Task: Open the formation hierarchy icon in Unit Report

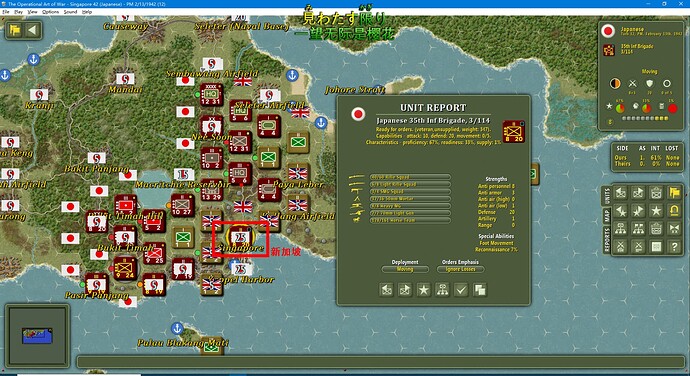Action: pyautogui.click(x=442, y=290)
